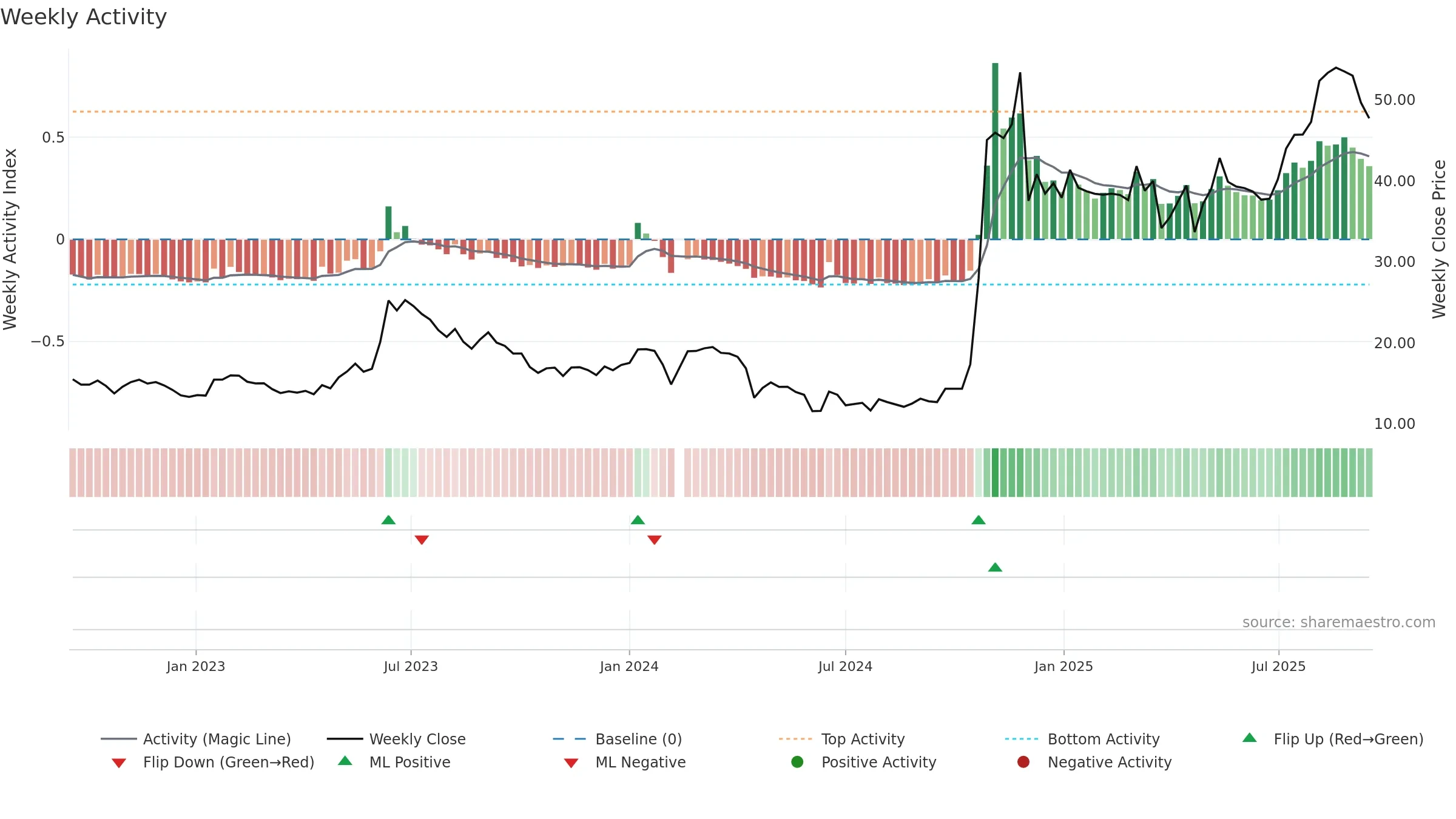Select the flip-up green triangle near Jan 2024
Viewport: 1456px width, 819px height.
tap(638, 520)
